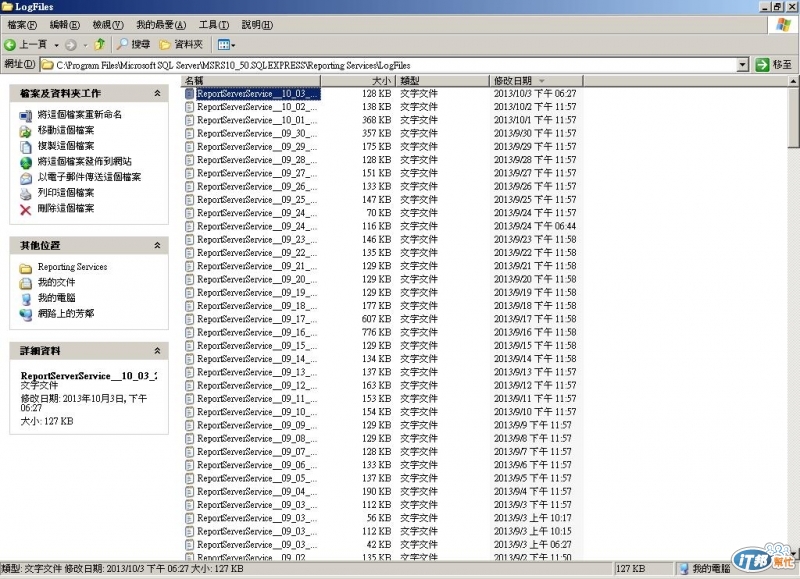Viewport: 800px width, 579px height.
Task: Click 將這個檔案重新命名 rename link
Action: point(80,114)
